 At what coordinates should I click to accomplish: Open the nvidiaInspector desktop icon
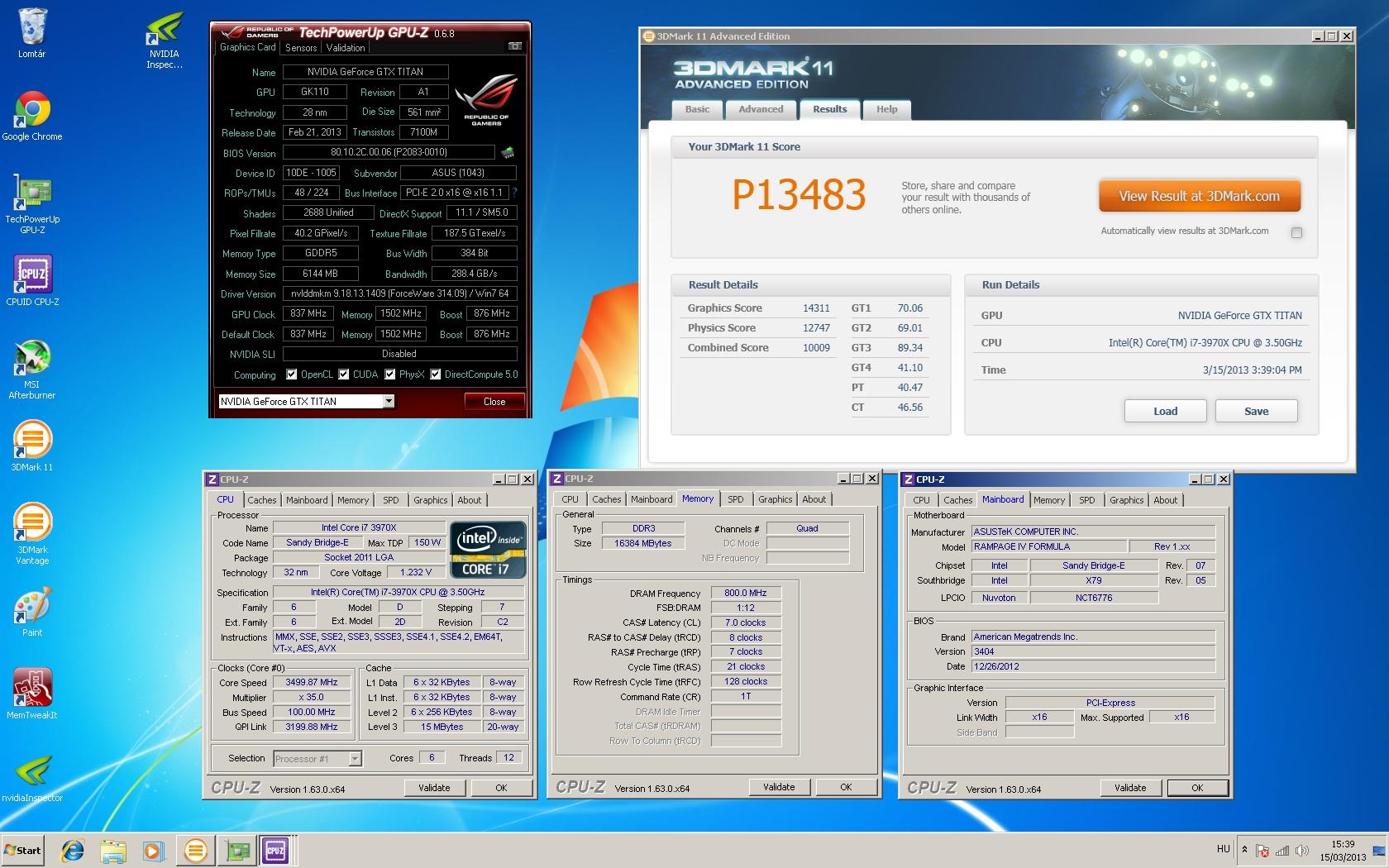click(32, 777)
